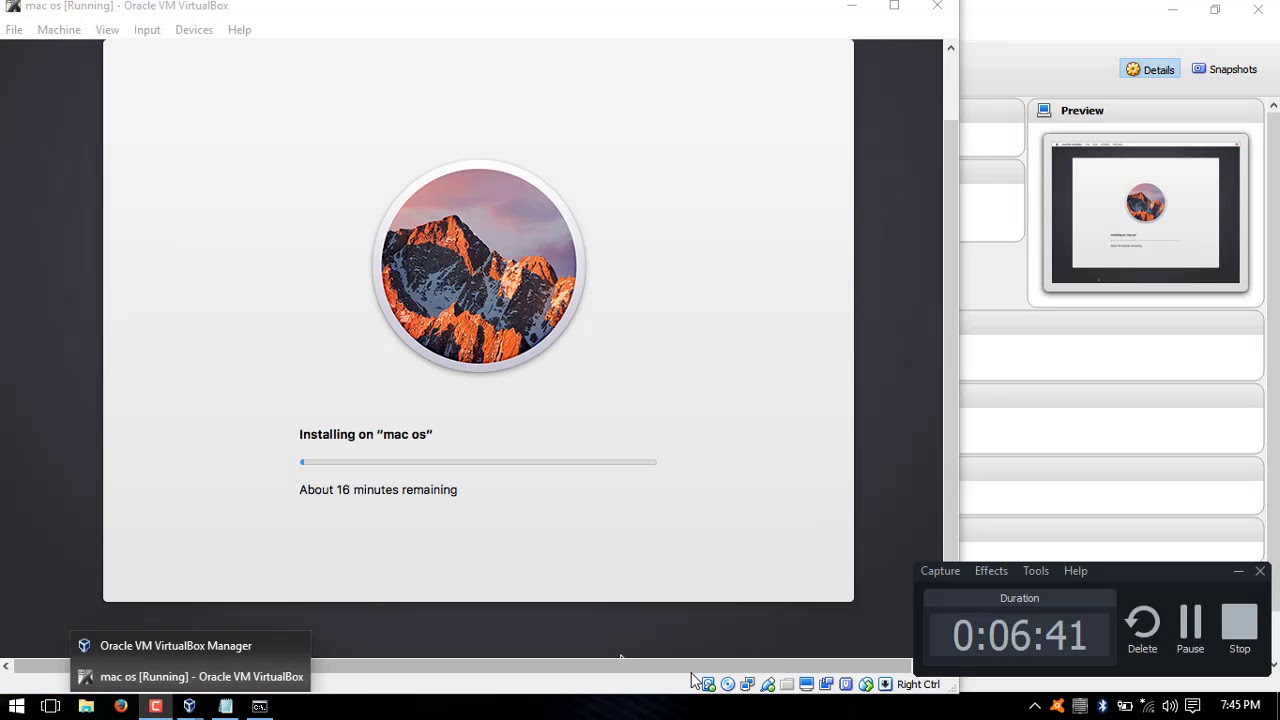1280x720 pixels.
Task: Click the Avast antivirus tray icon
Action: point(1057,706)
